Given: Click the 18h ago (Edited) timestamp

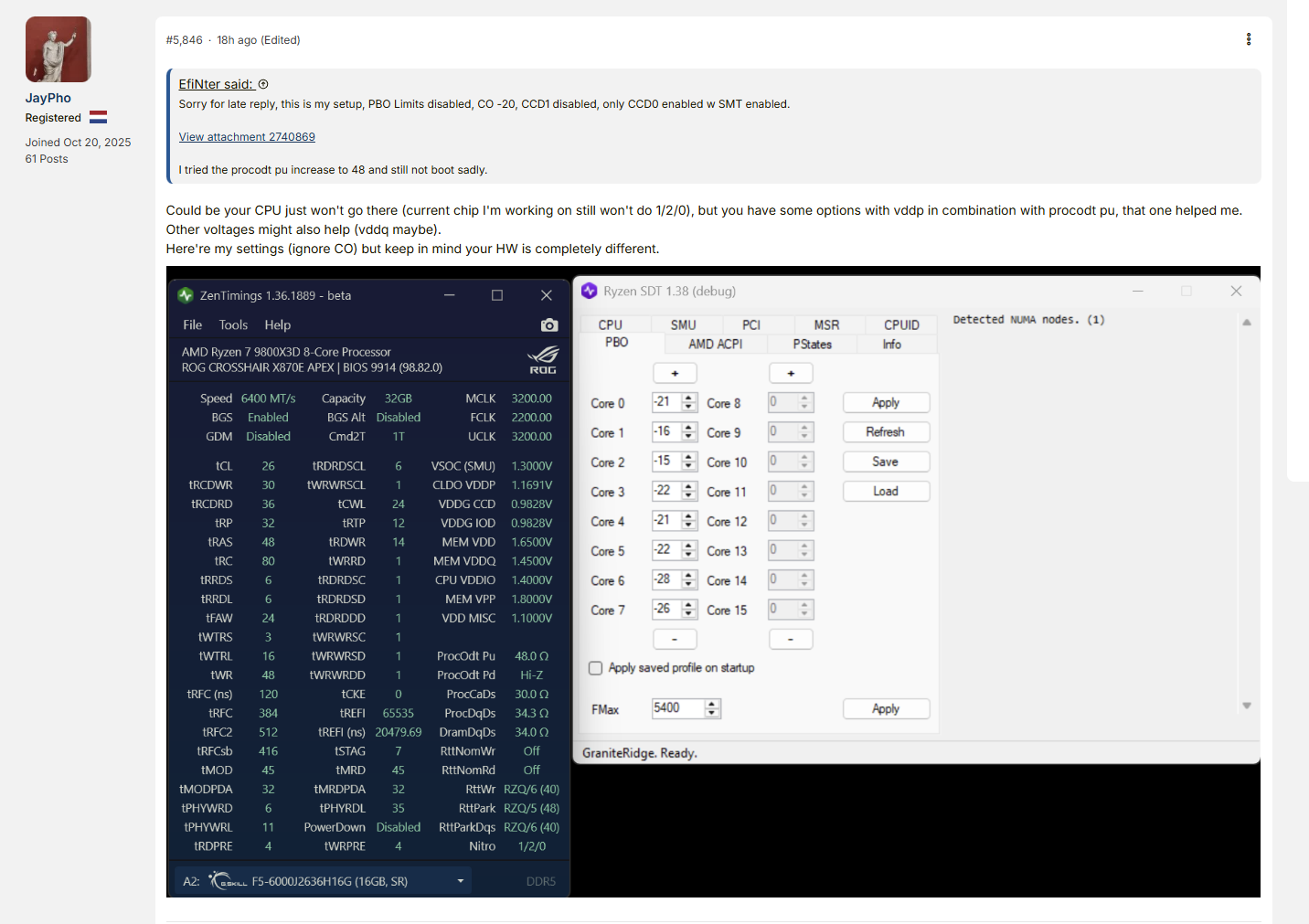Looking at the screenshot, I should (259, 40).
